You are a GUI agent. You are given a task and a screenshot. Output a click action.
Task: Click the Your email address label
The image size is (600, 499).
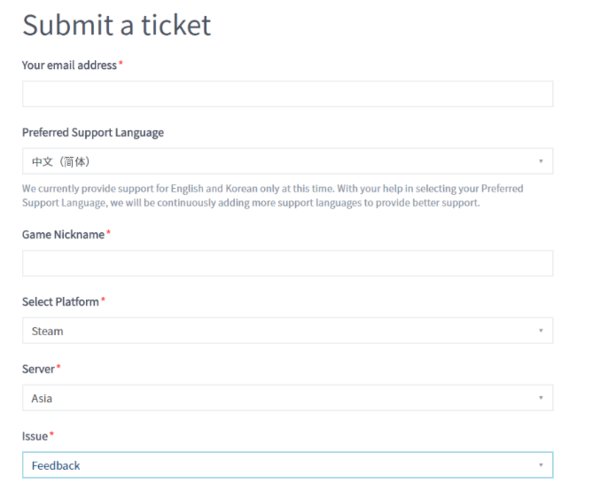pyautogui.click(x=69, y=65)
